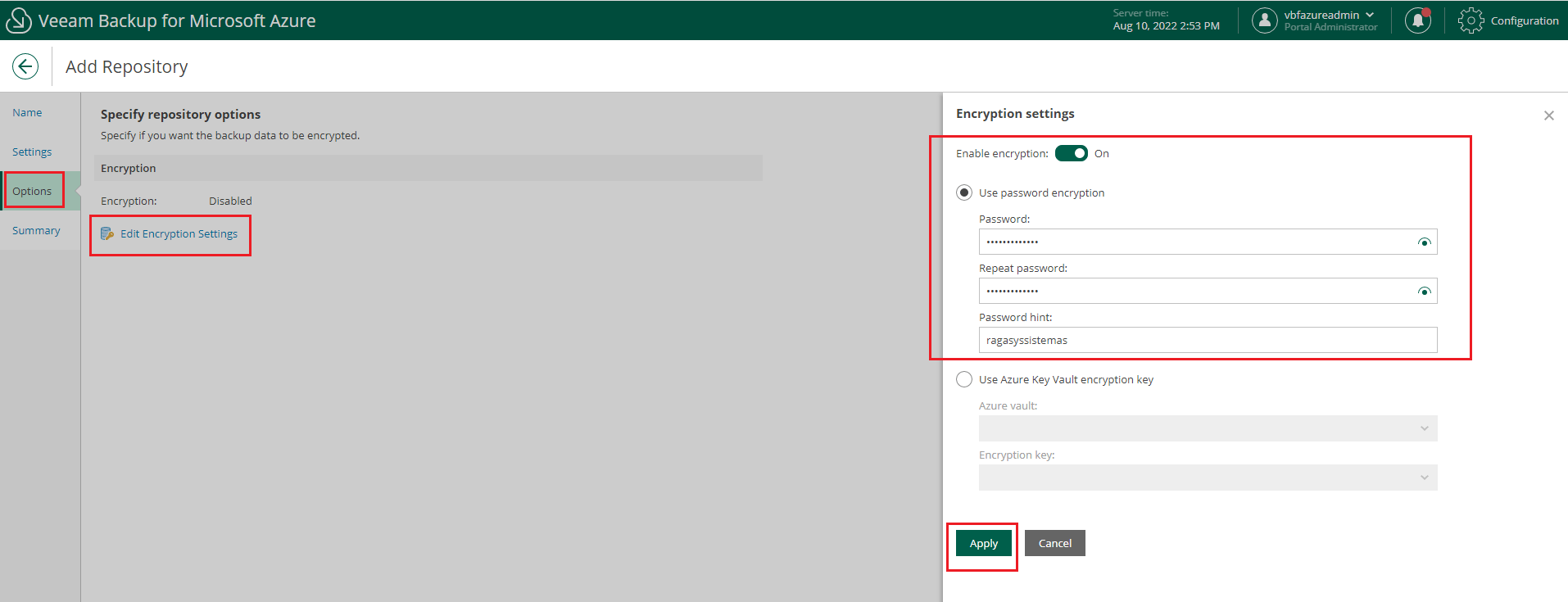The width and height of the screenshot is (1568, 602).
Task: Go to the Name step
Action: pyautogui.click(x=27, y=112)
